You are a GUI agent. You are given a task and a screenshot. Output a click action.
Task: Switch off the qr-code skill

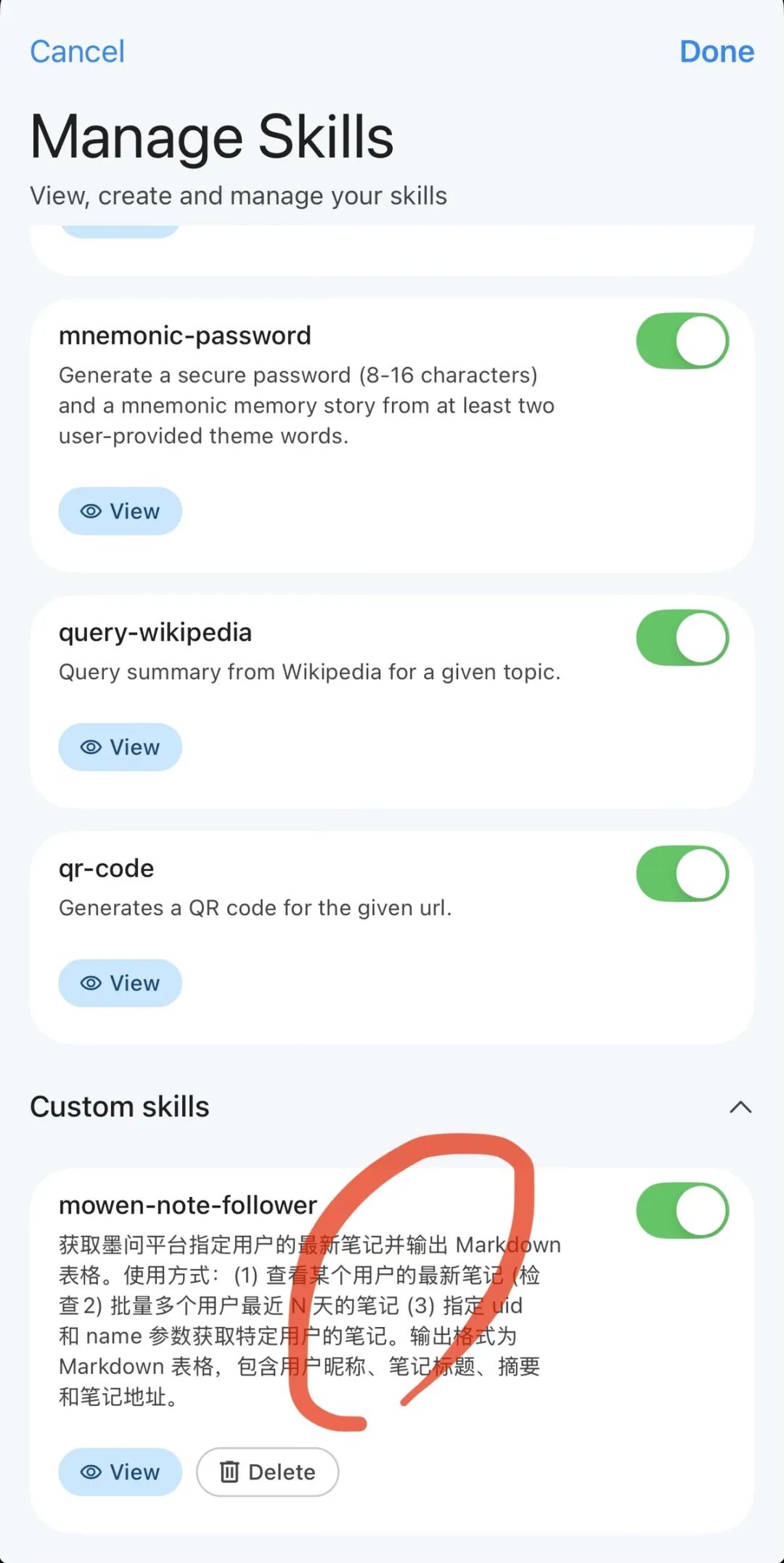click(x=682, y=874)
